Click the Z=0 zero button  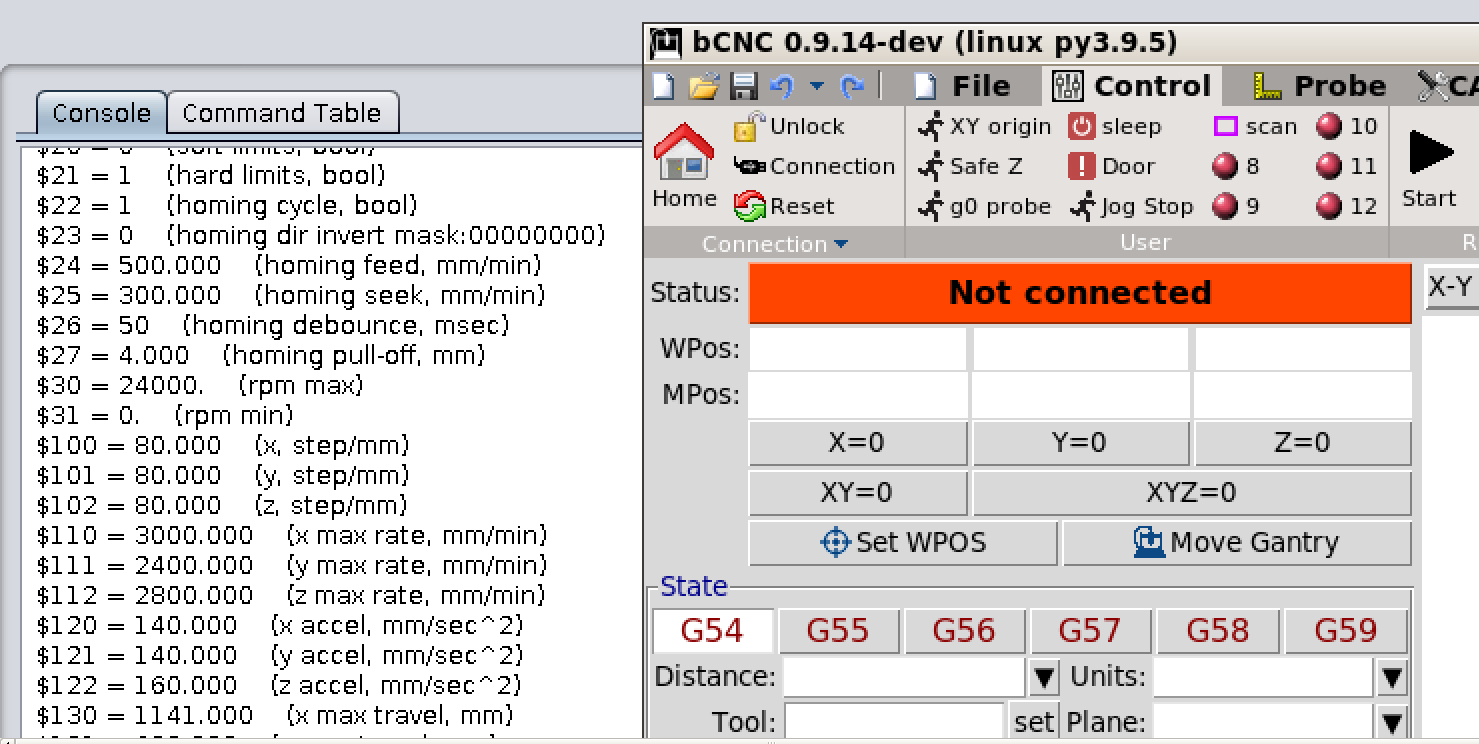[1303, 443]
